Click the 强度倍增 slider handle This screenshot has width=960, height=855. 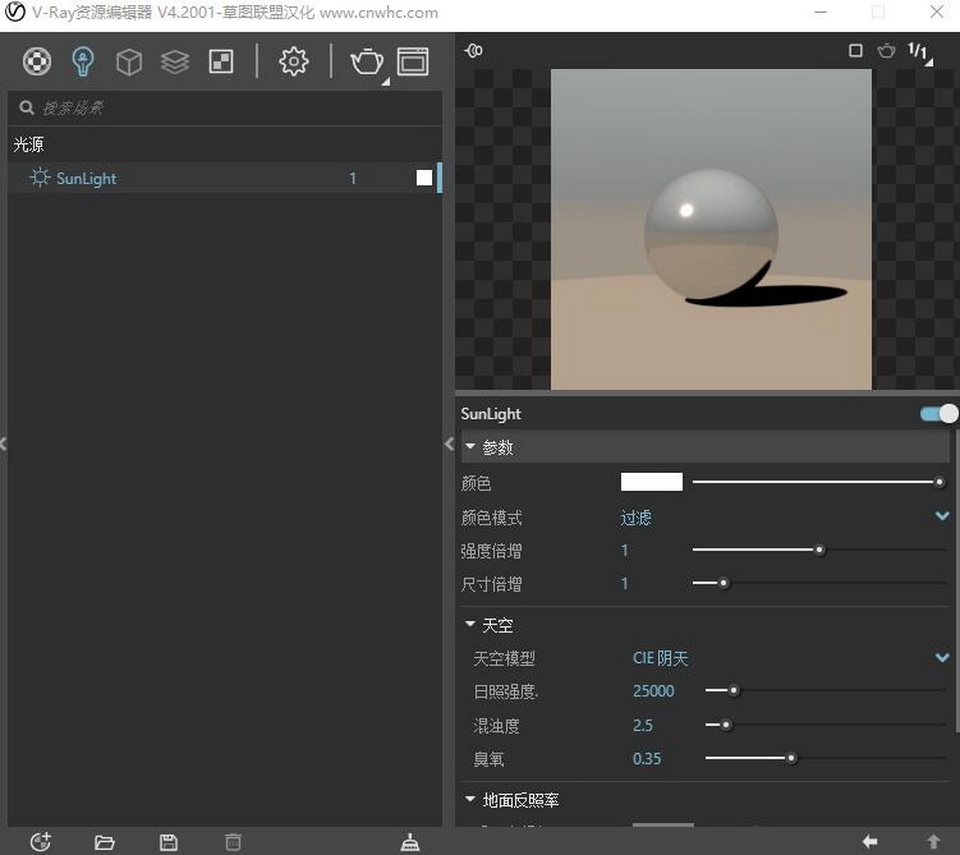pos(819,550)
